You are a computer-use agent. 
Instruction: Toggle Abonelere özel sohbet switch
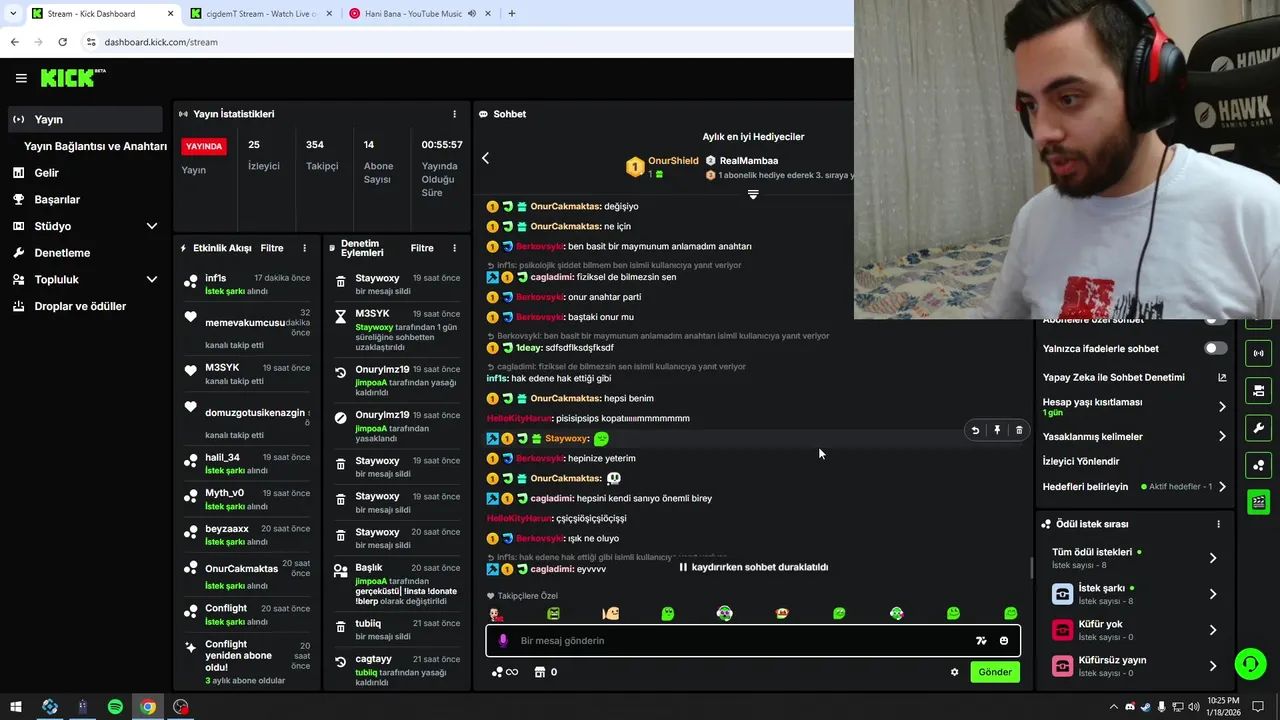[1215, 320]
